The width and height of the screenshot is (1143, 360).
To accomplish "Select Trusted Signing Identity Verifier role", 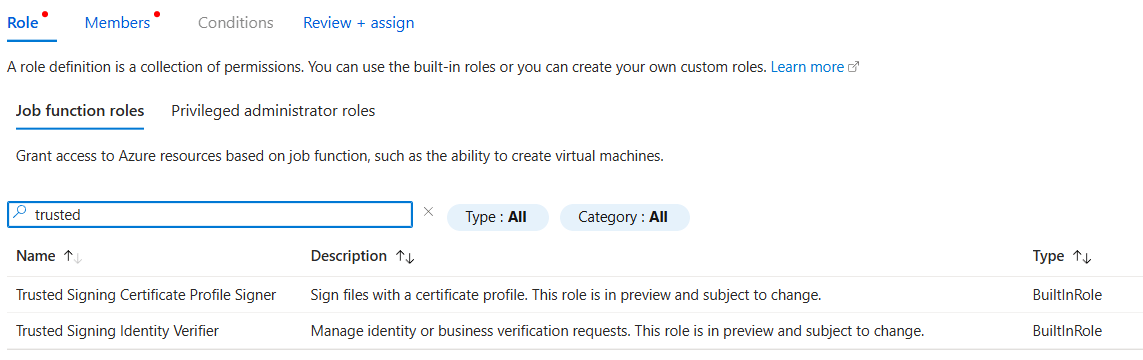I will click(117, 331).
